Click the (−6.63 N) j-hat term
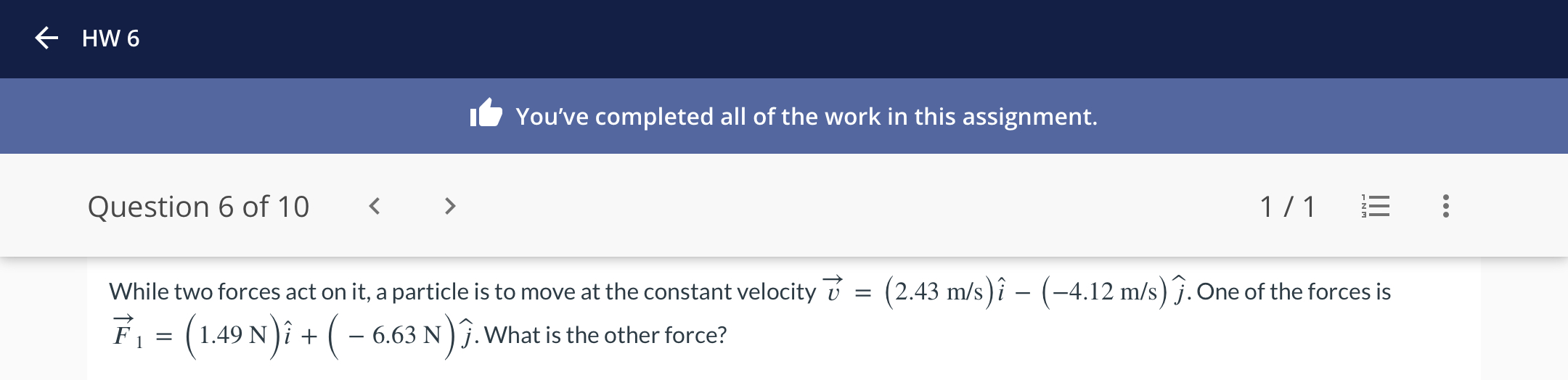The image size is (1568, 380). [403, 334]
